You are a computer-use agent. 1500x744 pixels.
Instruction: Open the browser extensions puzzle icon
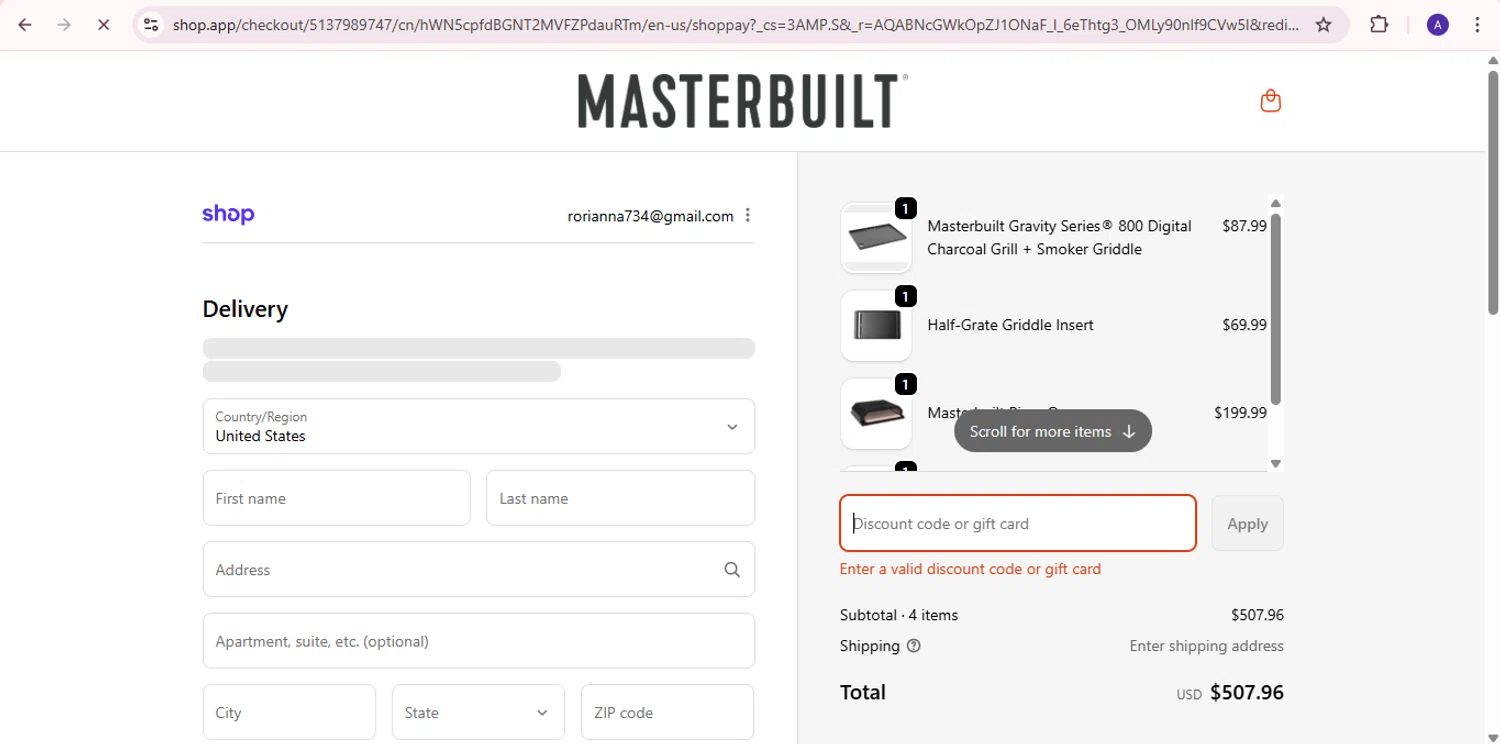pyautogui.click(x=1379, y=25)
